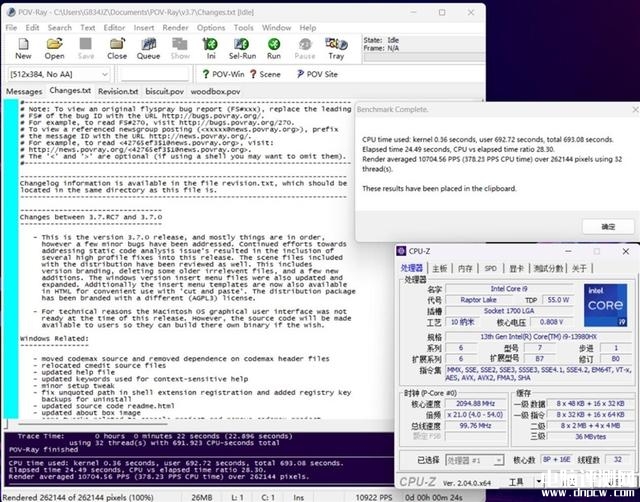Viewport: 640px width, 502px height.
Task: Open the render Queue icon
Action: click(x=148, y=49)
